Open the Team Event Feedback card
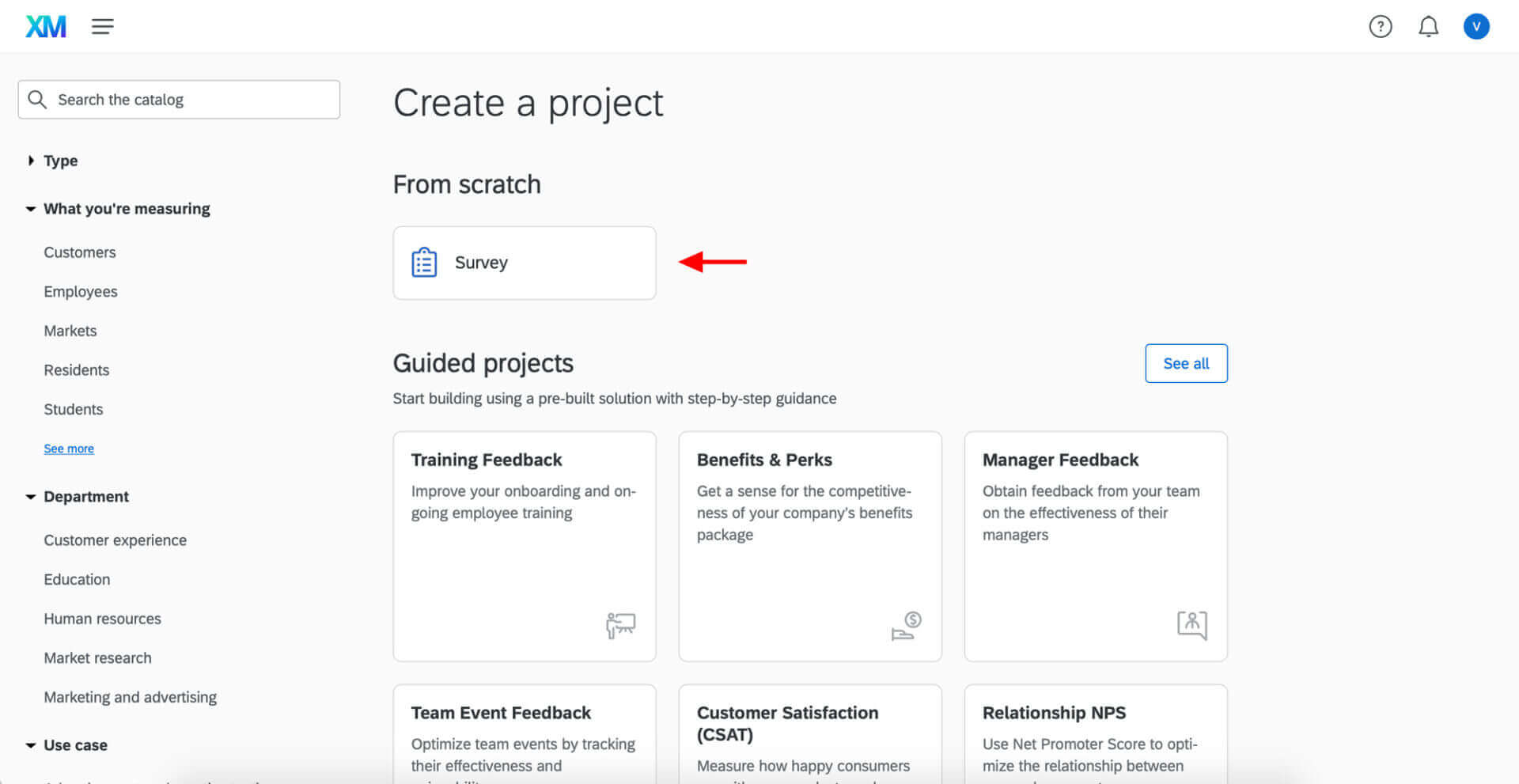The height and width of the screenshot is (784, 1519). [x=525, y=734]
